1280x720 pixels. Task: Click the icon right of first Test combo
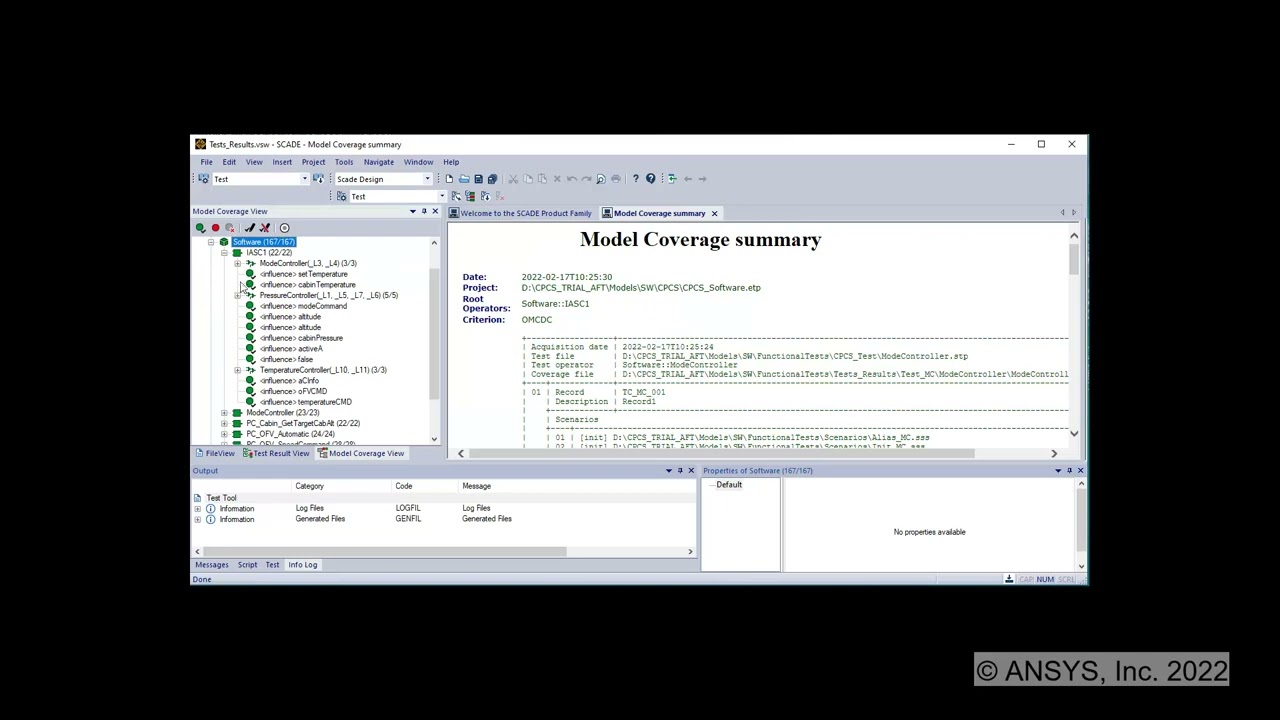click(x=318, y=179)
